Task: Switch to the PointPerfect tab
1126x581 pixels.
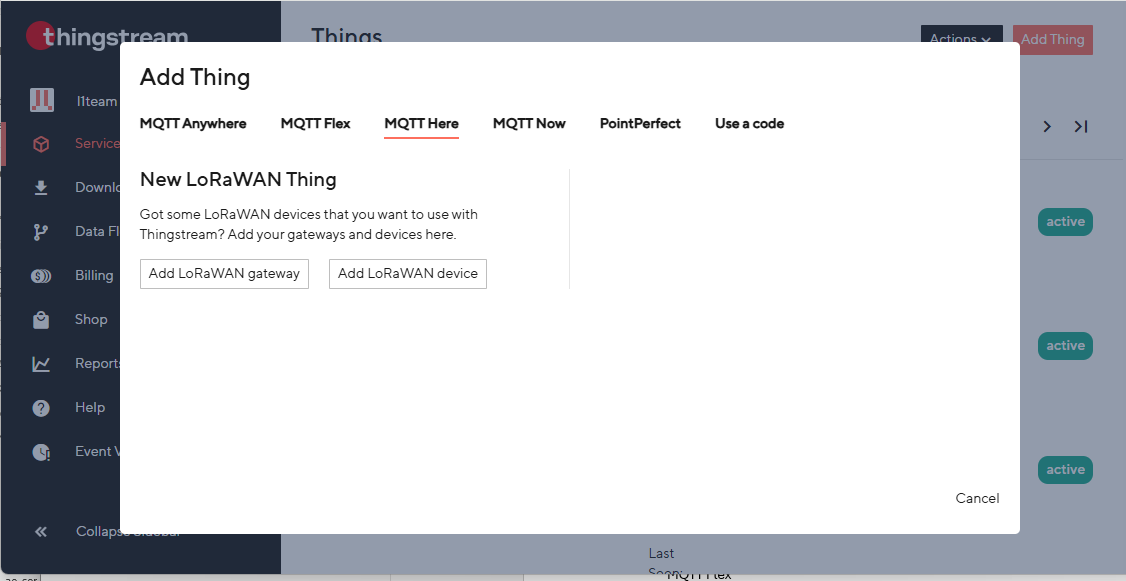Action: (641, 124)
